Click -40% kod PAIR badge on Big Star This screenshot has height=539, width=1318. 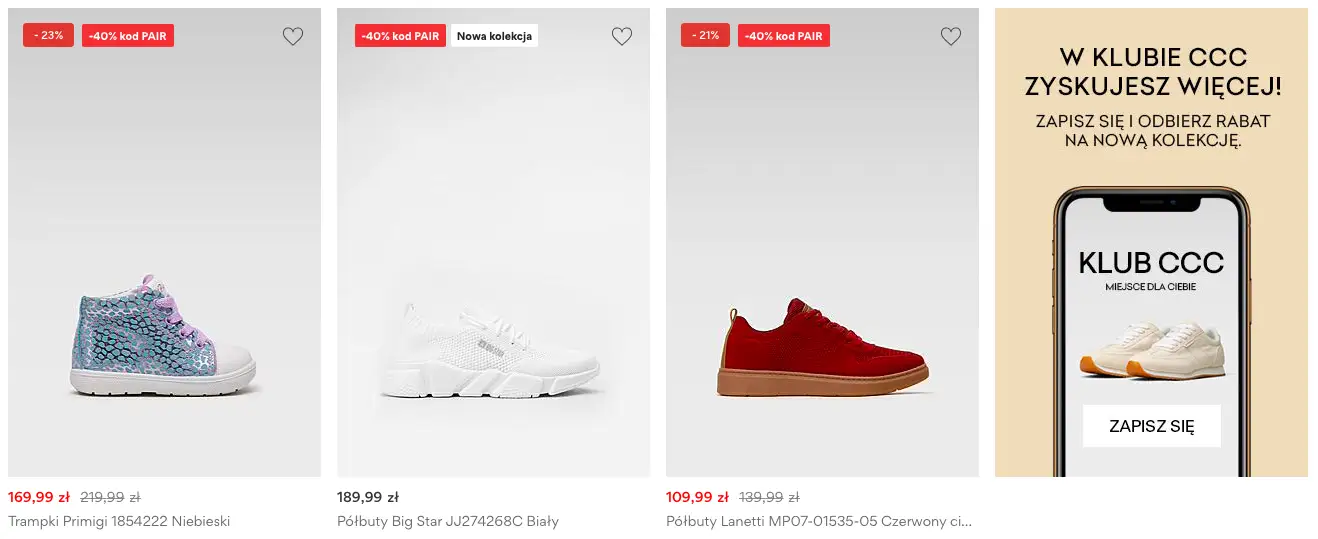[400, 36]
